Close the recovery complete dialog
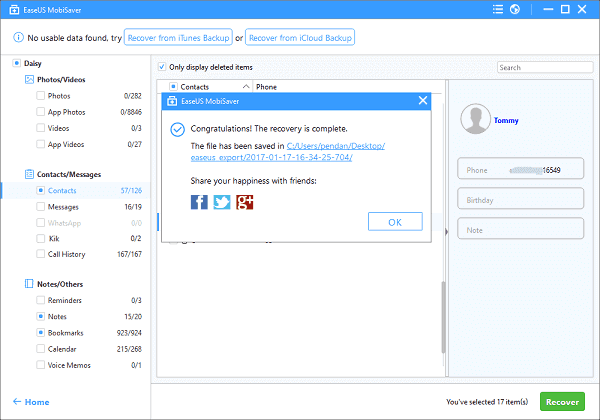The width and height of the screenshot is (600, 420). pos(423,101)
